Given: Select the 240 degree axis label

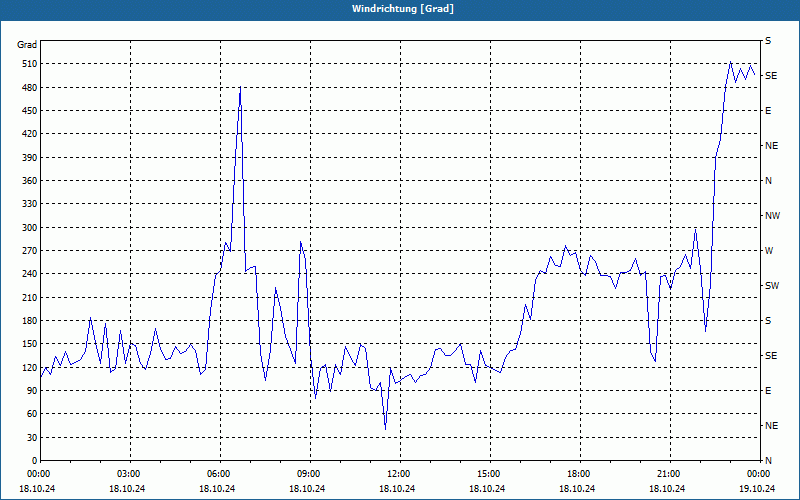Looking at the screenshot, I should coord(30,274).
